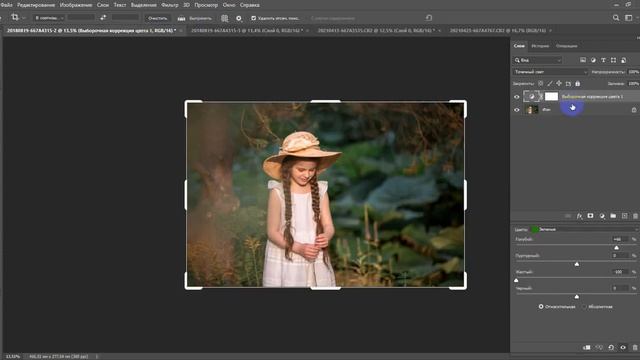The height and width of the screenshot is (360, 640).
Task: Switch to the History panel tab
Action: (x=540, y=46)
